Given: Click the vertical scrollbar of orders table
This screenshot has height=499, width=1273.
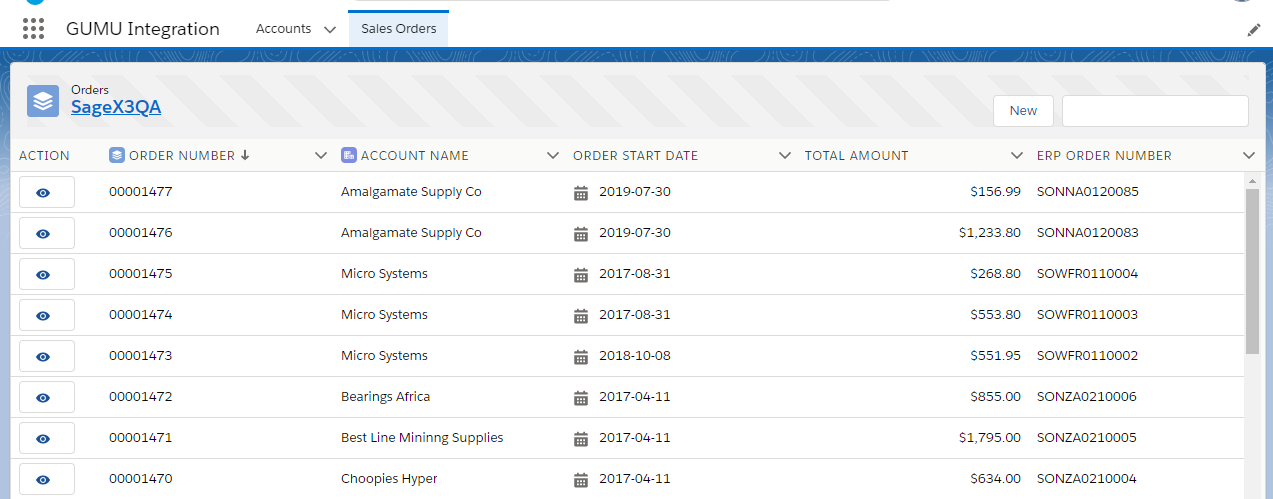Looking at the screenshot, I should click(x=1252, y=270).
